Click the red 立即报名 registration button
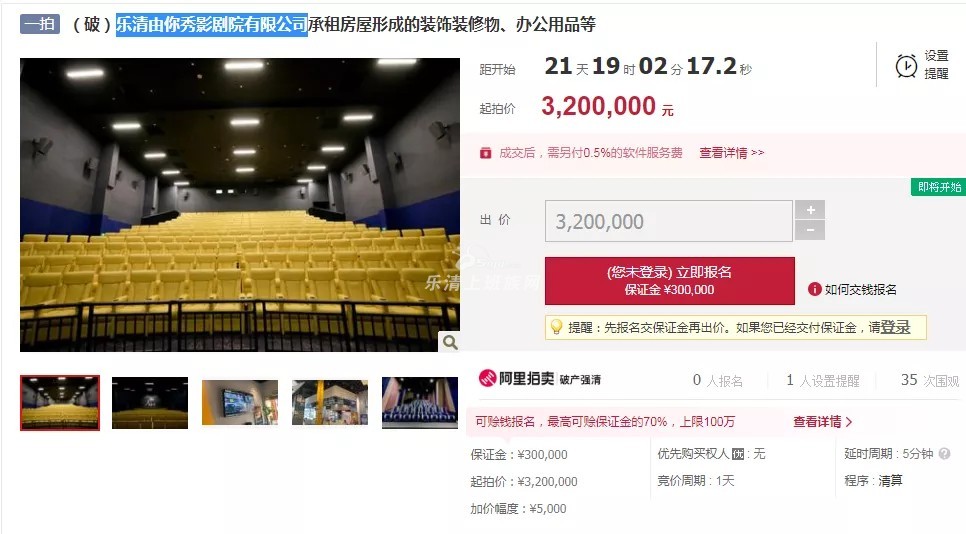 (670, 281)
